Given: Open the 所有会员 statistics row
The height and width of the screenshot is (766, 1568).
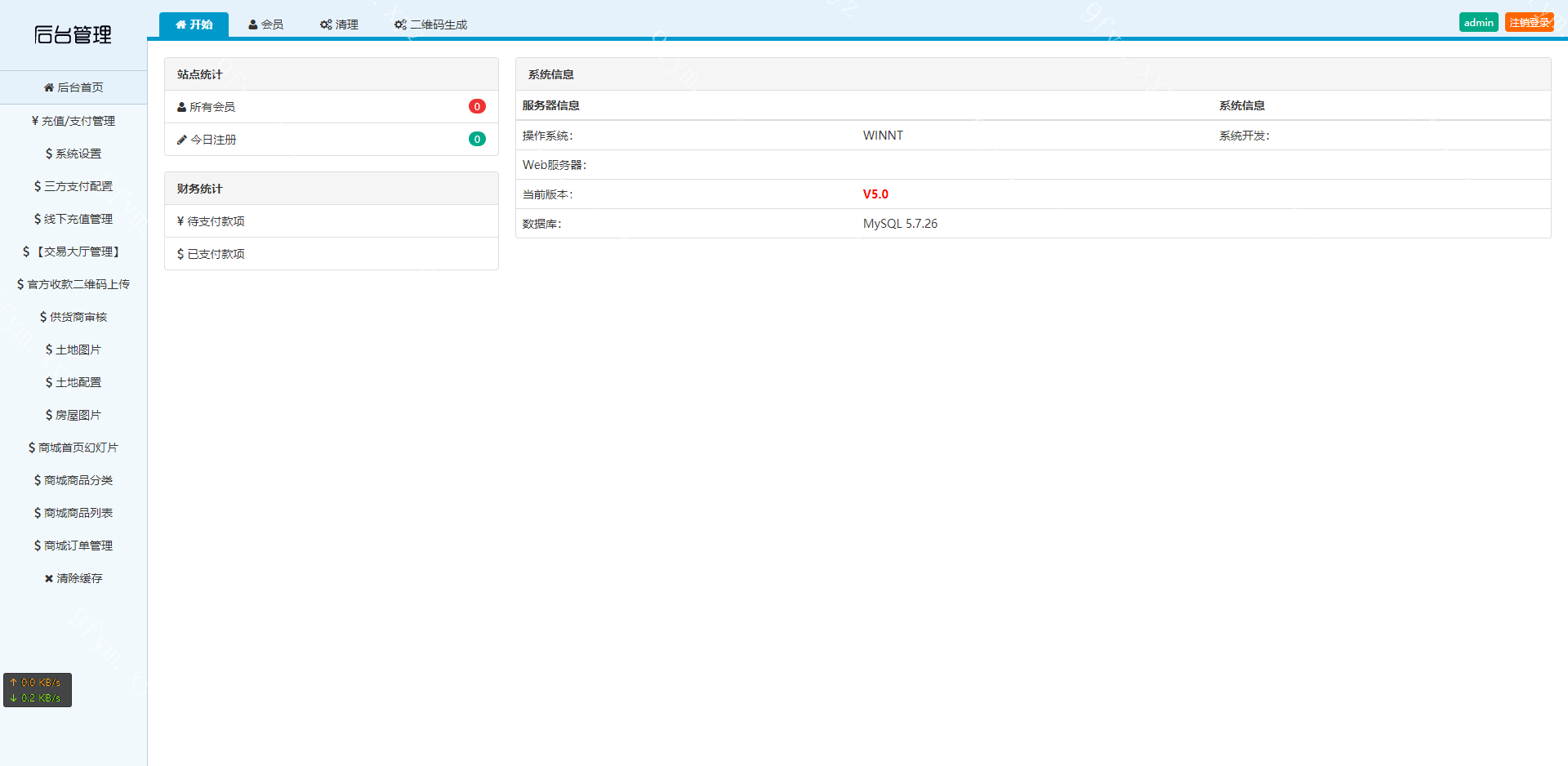Looking at the screenshot, I should [332, 107].
